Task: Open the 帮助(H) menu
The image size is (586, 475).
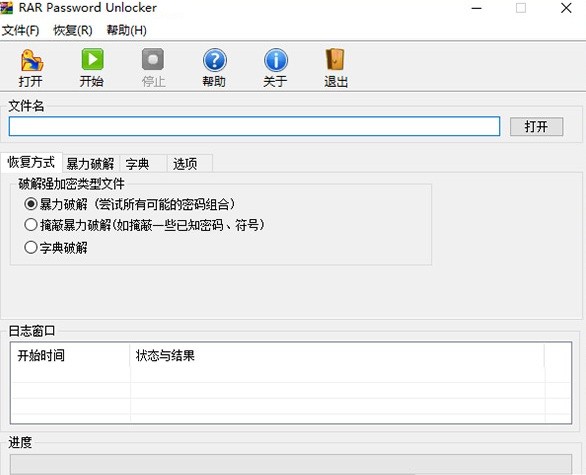Action: (126, 30)
